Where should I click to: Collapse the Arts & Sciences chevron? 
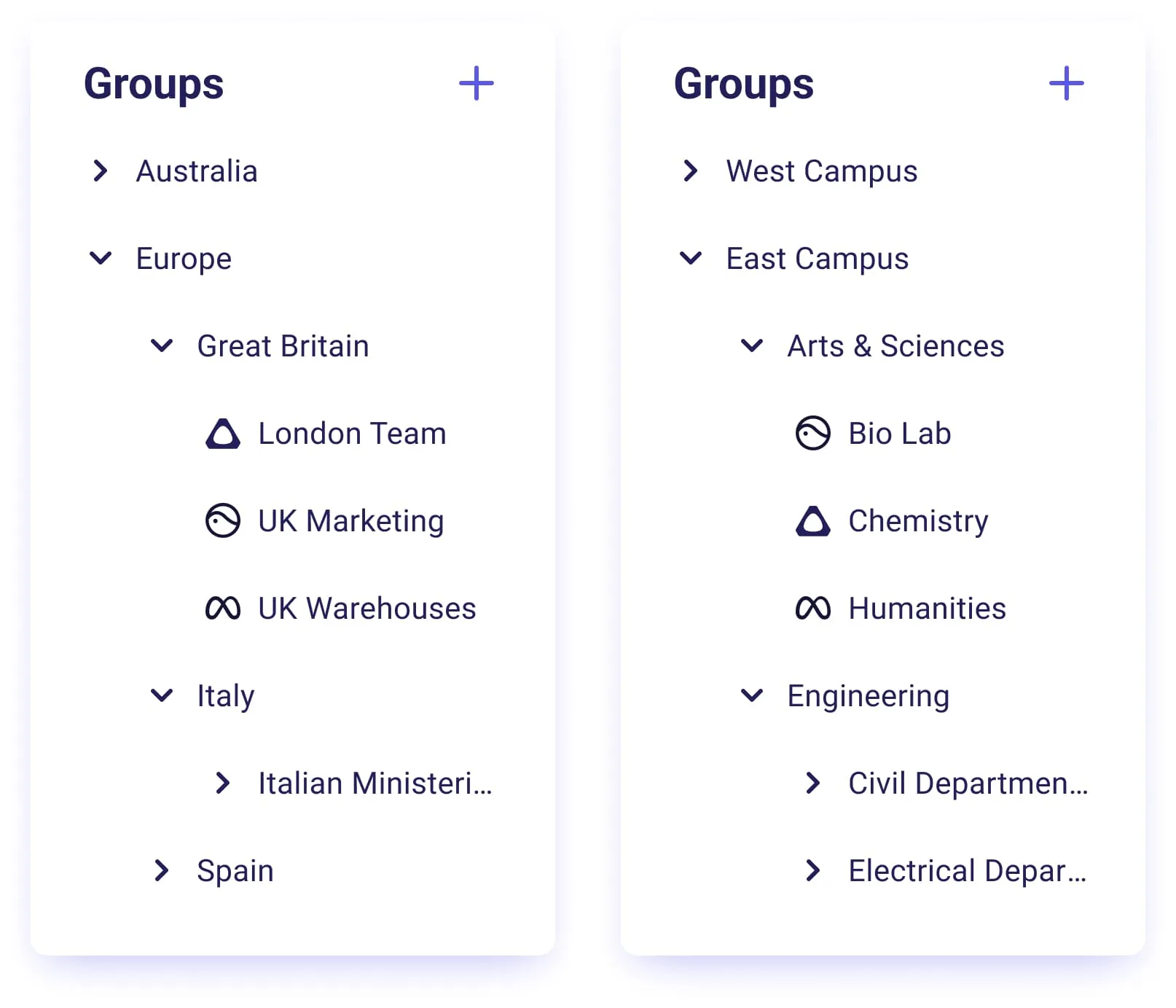click(x=752, y=345)
